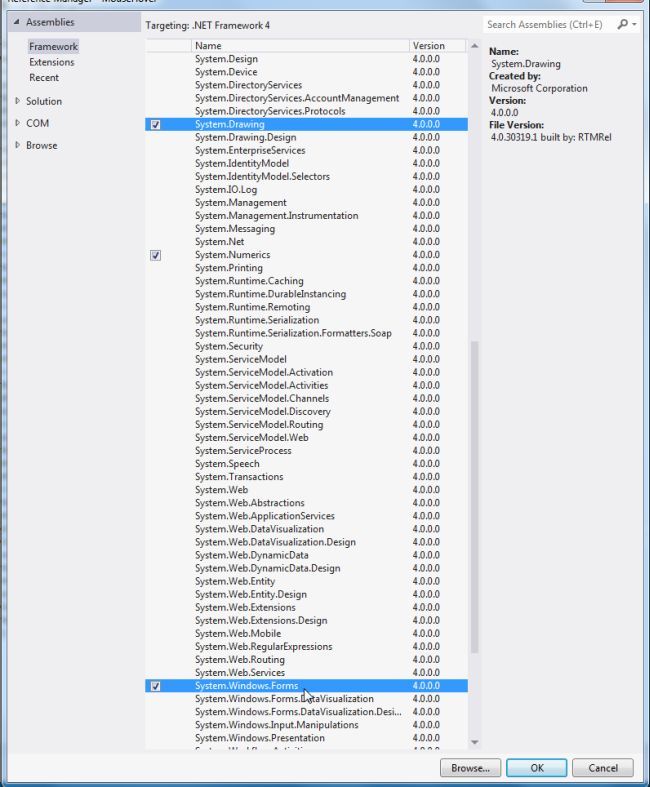This screenshot has height=787, width=650.
Task: Select the System.Runtime.Caching row
Action: tap(306, 281)
